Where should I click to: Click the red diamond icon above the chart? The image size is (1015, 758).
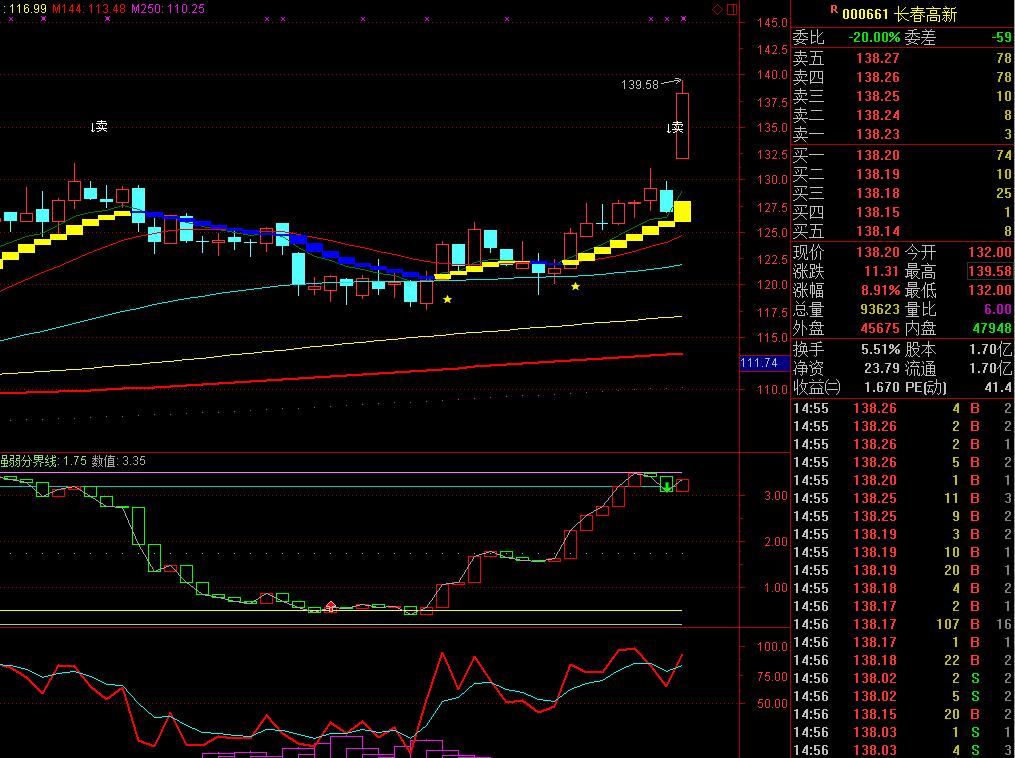[717, 9]
